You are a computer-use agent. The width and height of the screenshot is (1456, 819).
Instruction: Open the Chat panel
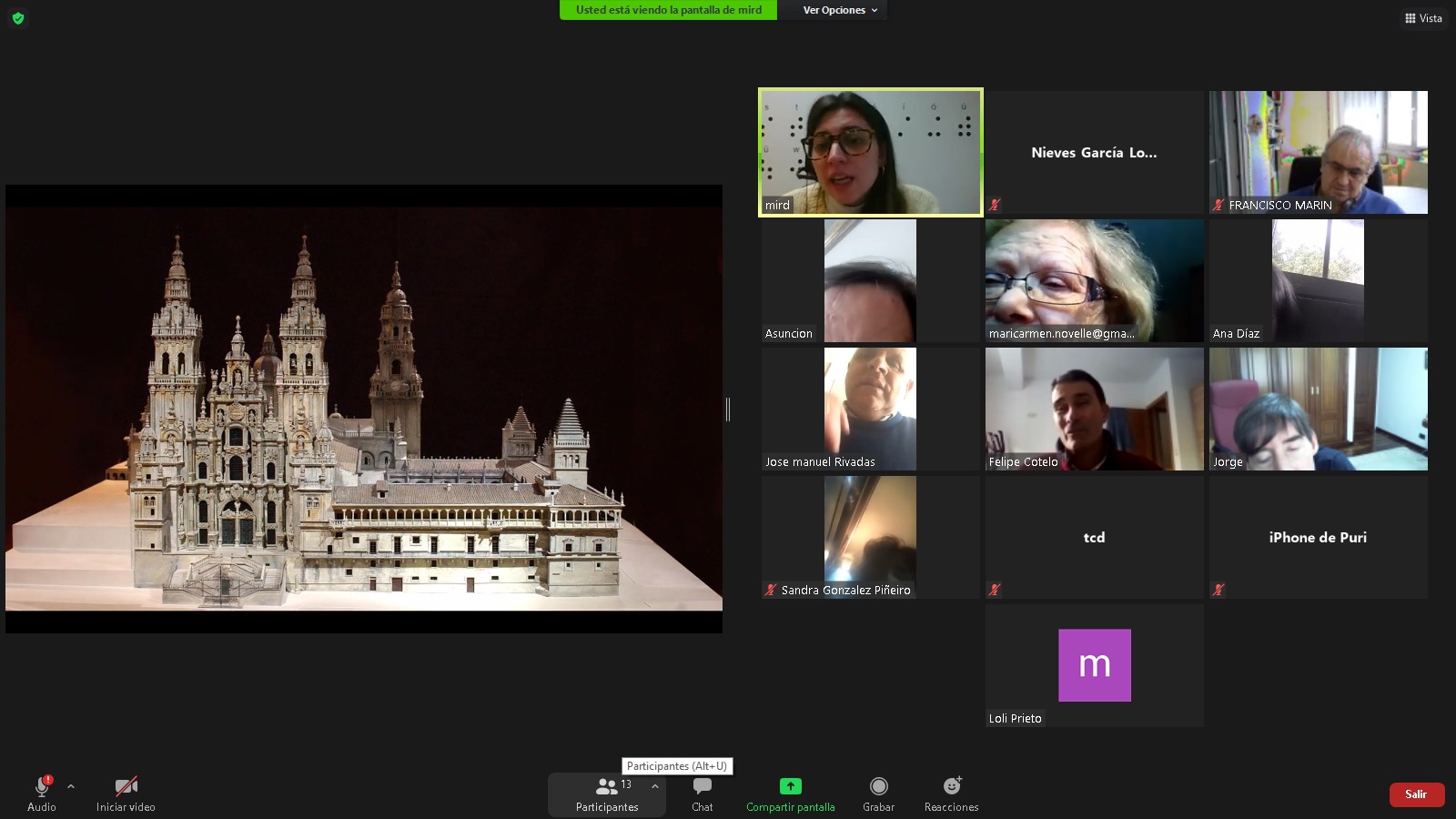click(702, 794)
